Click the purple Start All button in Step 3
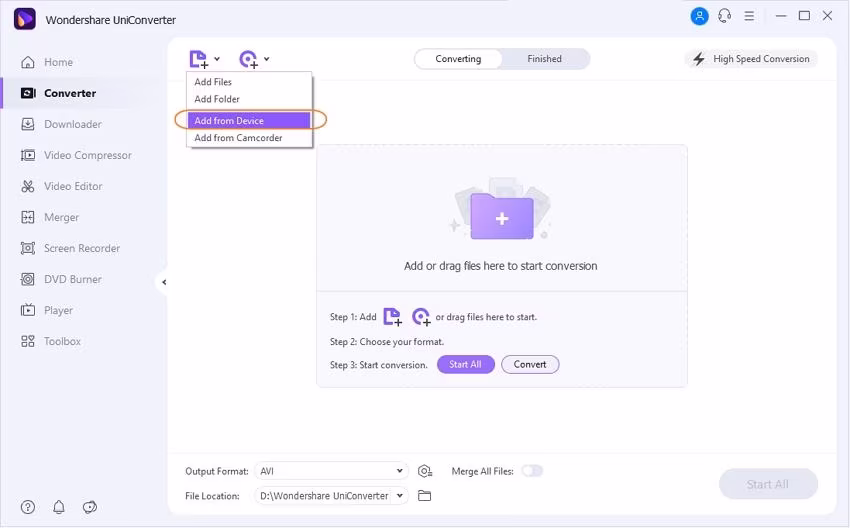 point(466,364)
